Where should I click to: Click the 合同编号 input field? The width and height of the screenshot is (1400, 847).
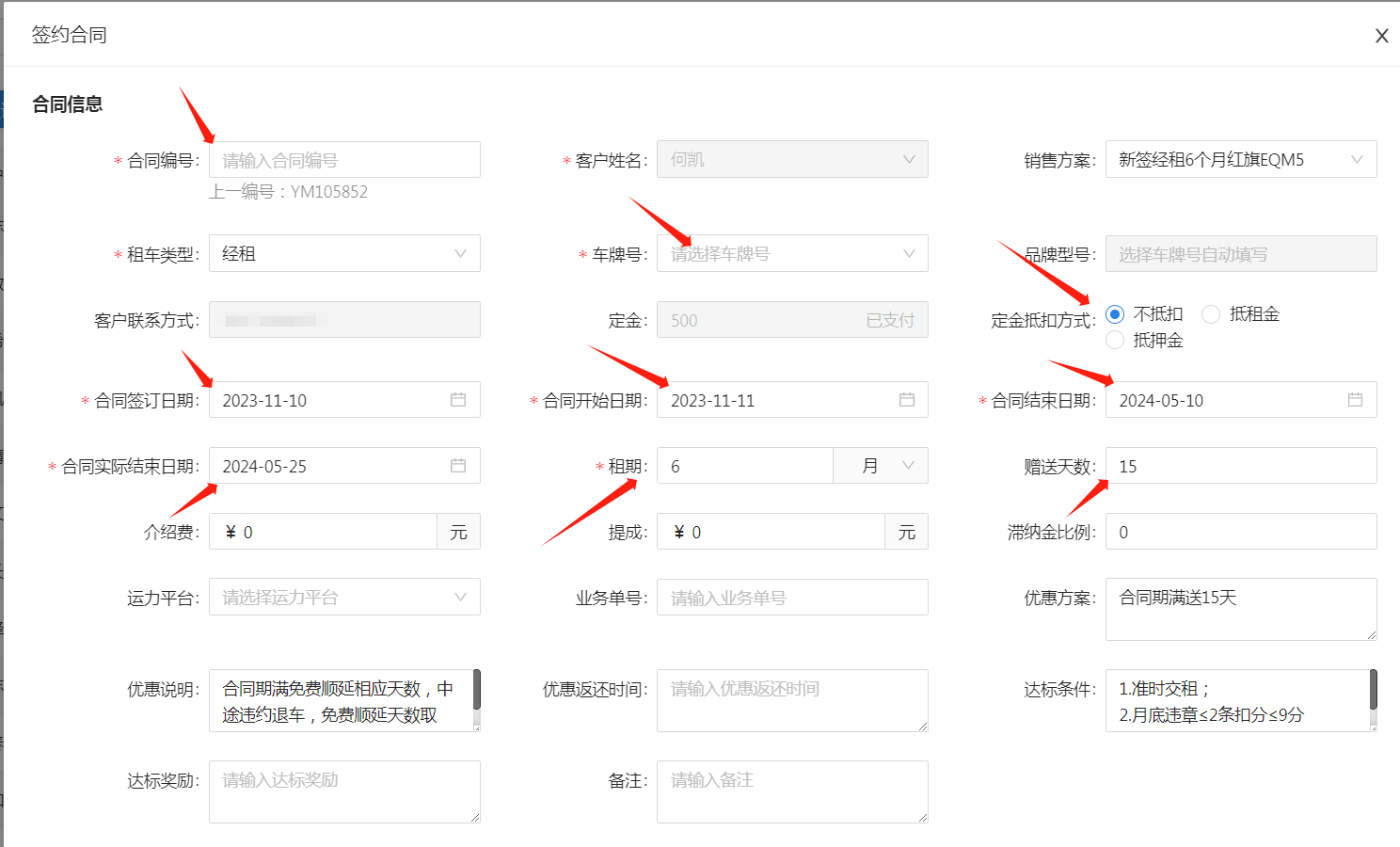click(344, 160)
